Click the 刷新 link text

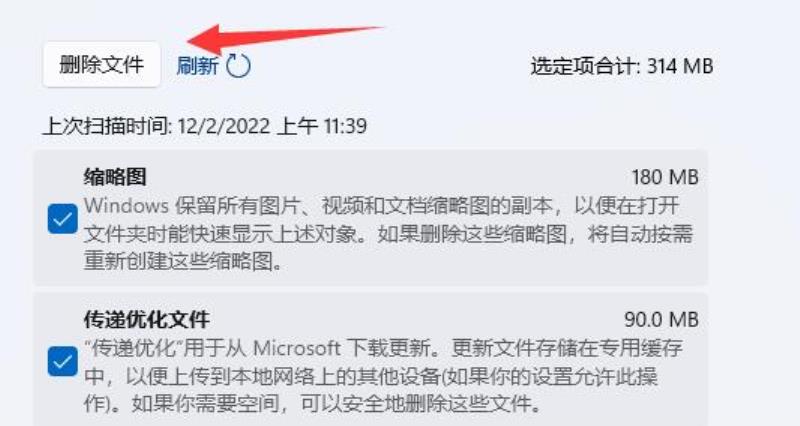(x=197, y=66)
